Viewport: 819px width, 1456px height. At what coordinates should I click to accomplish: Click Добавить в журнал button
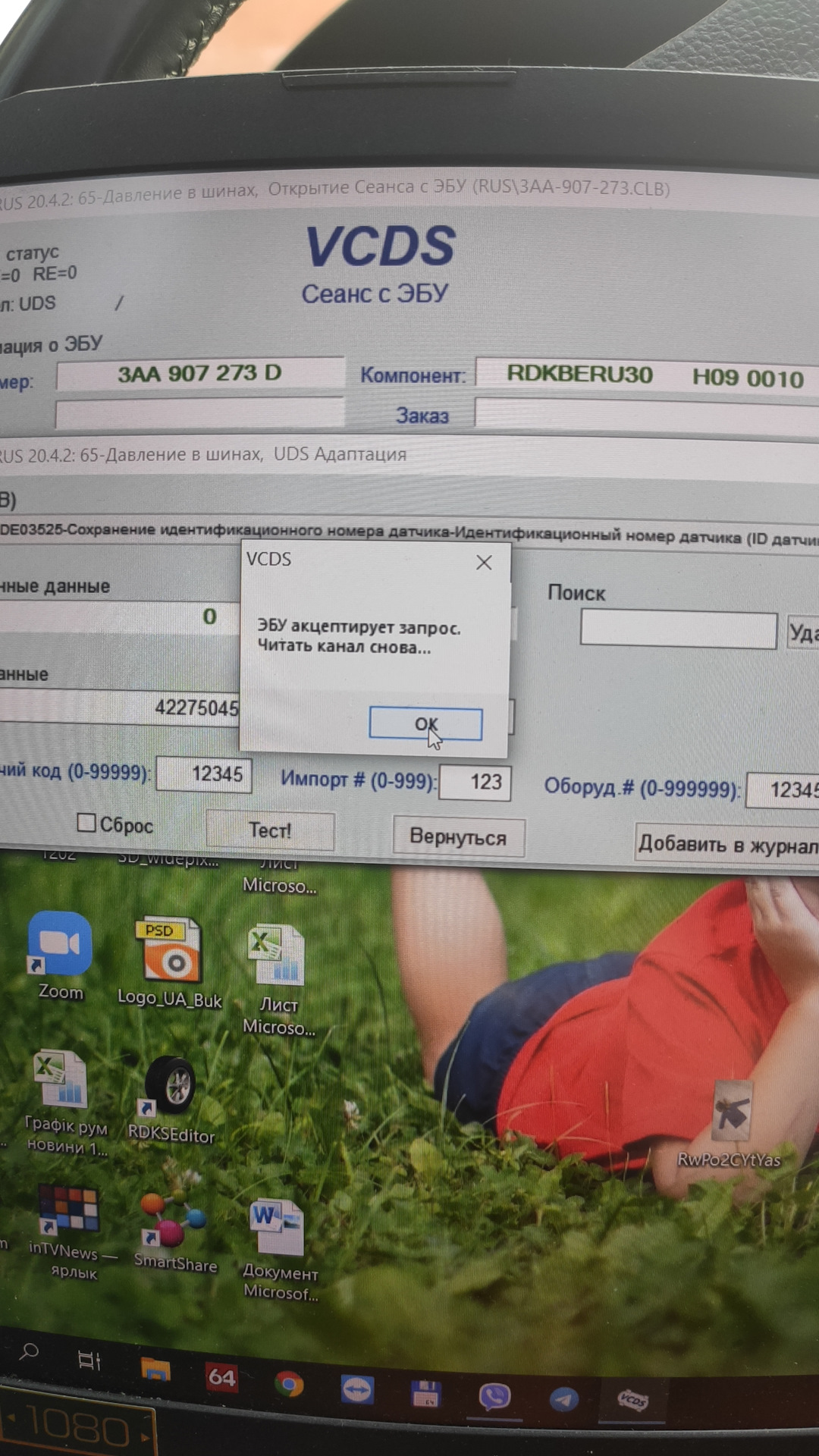726,843
